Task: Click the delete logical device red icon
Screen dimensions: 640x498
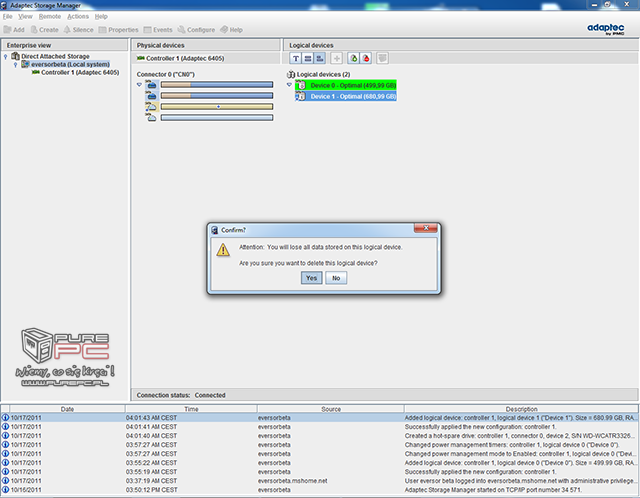Action: (366, 58)
